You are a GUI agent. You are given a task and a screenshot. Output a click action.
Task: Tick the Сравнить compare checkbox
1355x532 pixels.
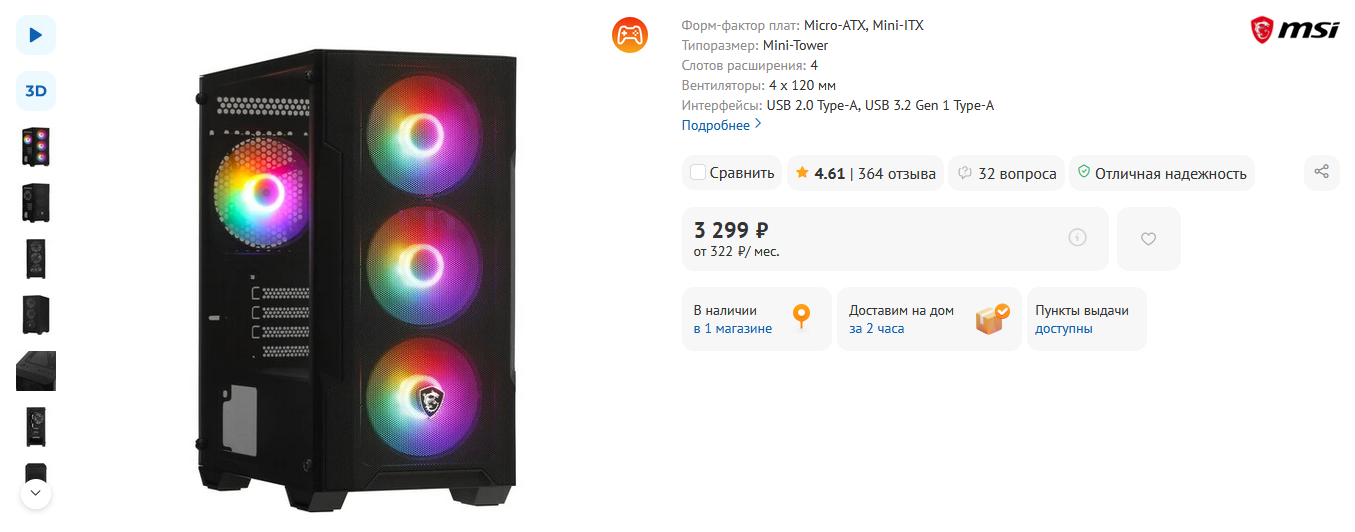click(698, 173)
